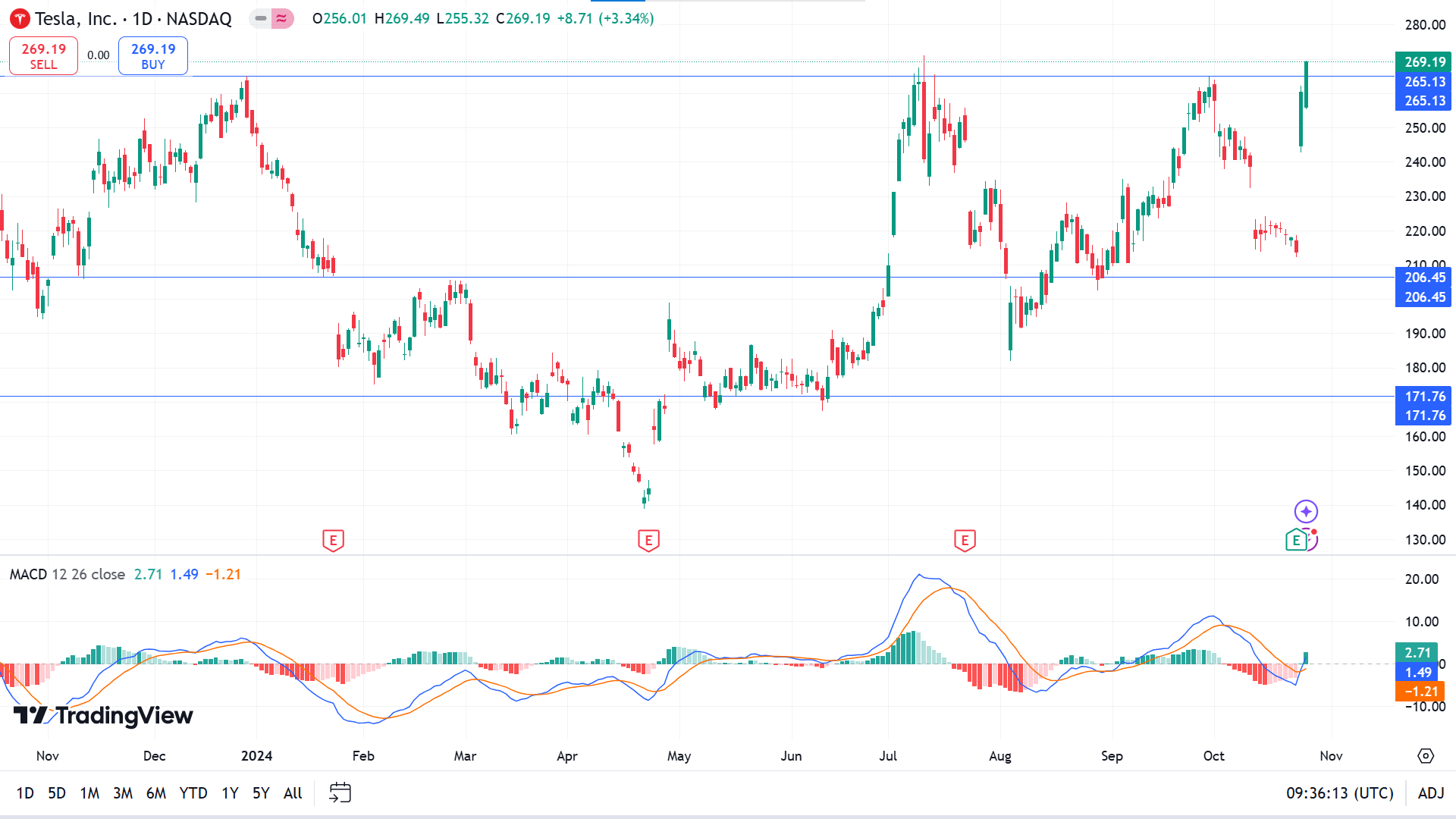Click the Oct label on the time axis
Viewport: 1456px width, 819px height.
tap(1214, 756)
